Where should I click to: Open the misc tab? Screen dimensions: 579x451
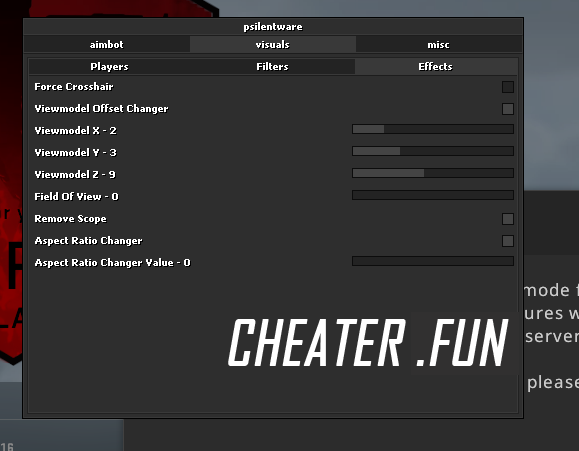coord(439,44)
